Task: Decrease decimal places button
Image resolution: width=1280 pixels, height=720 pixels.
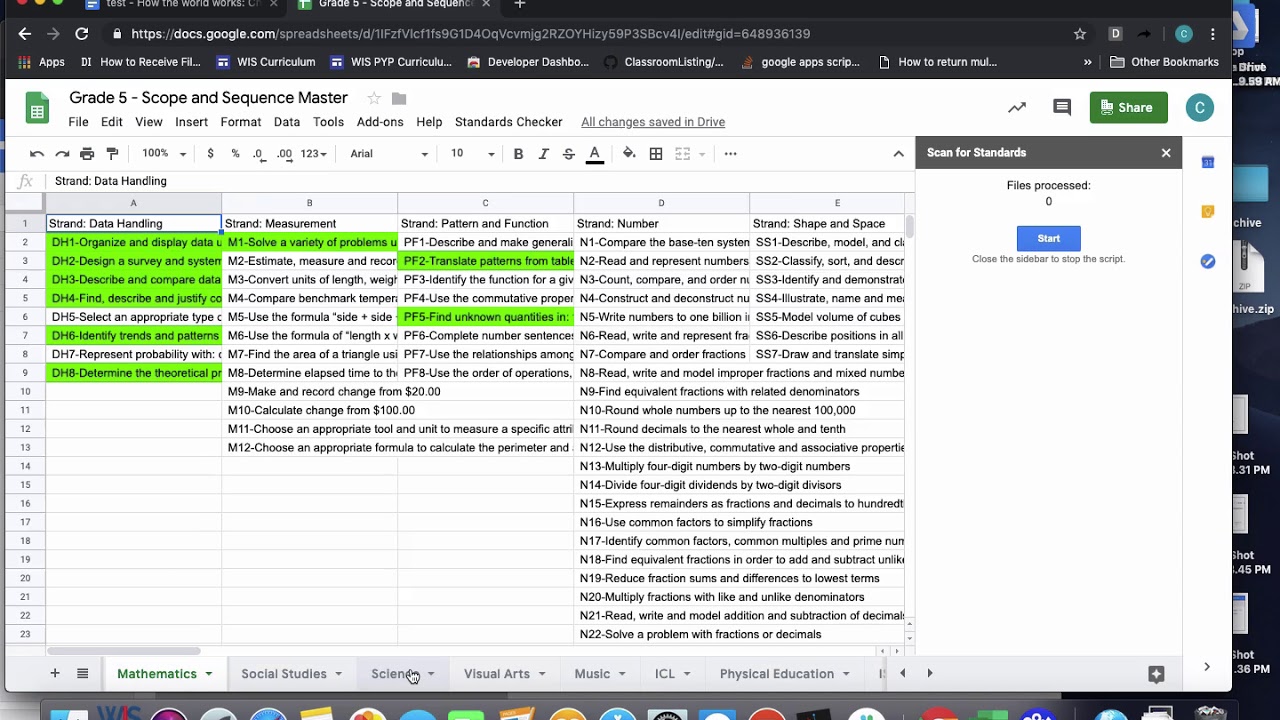Action: coord(259,153)
